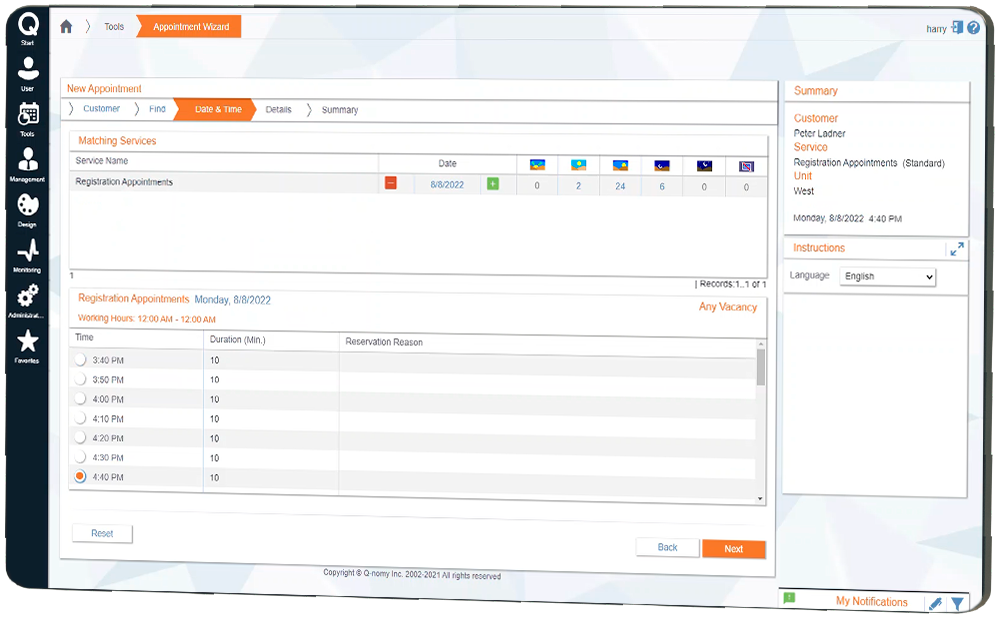The height and width of the screenshot is (622, 1001).
Task: Go to the Customer wizard step
Action: (102, 109)
